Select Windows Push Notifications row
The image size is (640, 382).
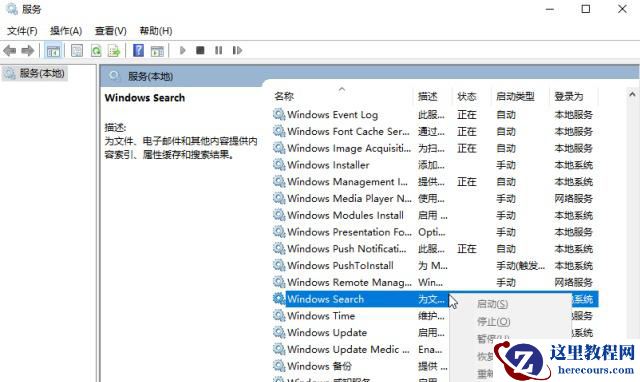435,249
